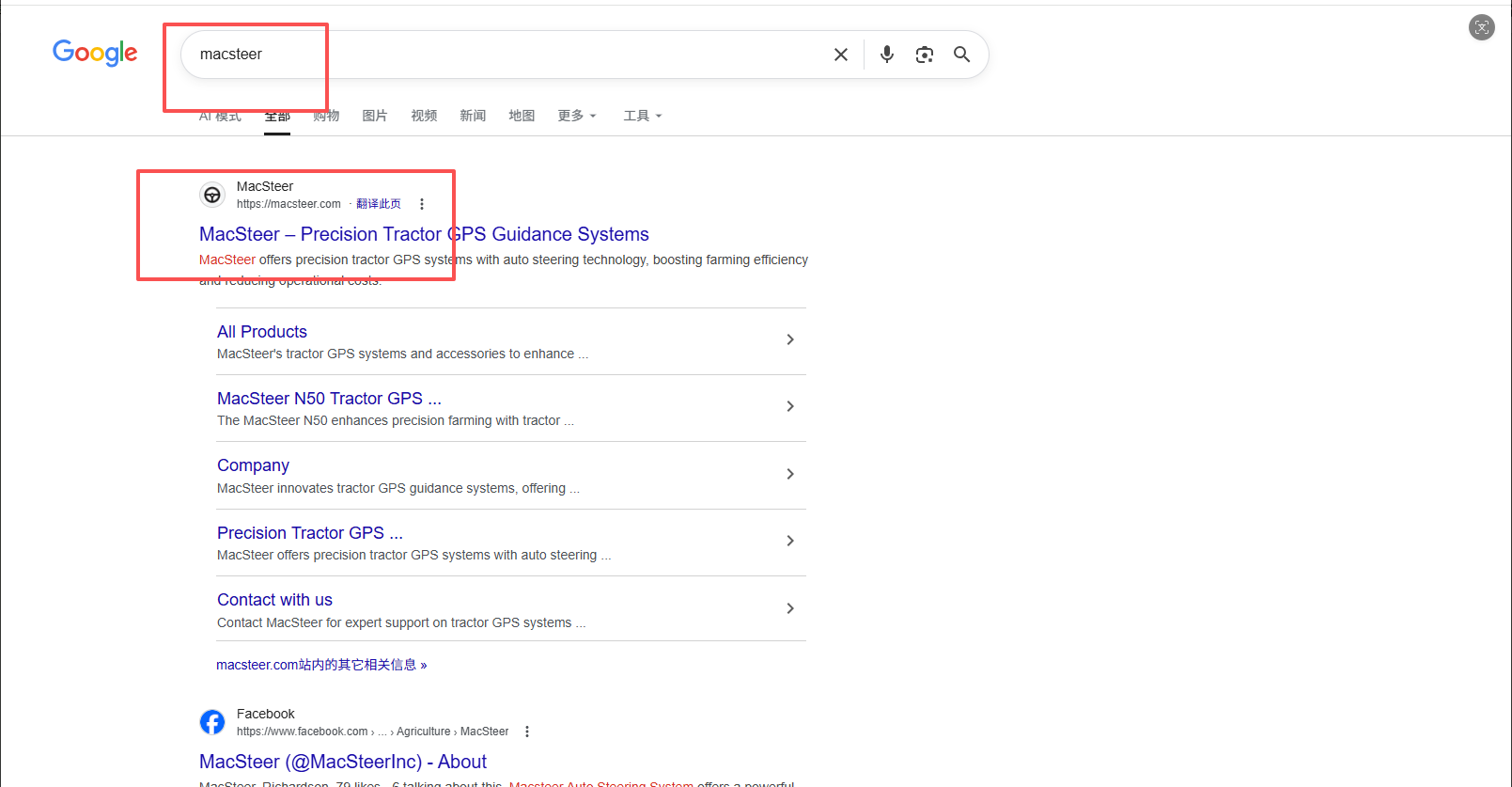Viewport: 1512px width, 787px height.
Task: Open the 更多 dropdown menu
Action: 576,116
